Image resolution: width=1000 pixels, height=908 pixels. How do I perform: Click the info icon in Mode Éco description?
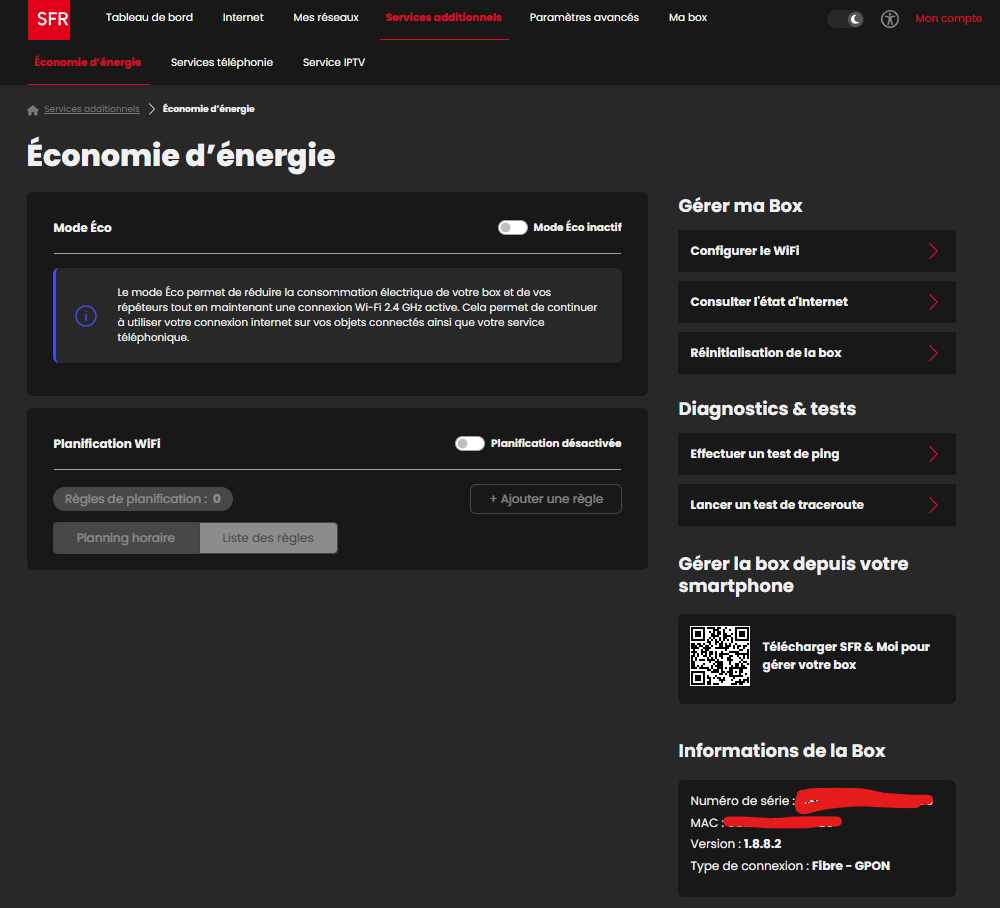point(86,316)
